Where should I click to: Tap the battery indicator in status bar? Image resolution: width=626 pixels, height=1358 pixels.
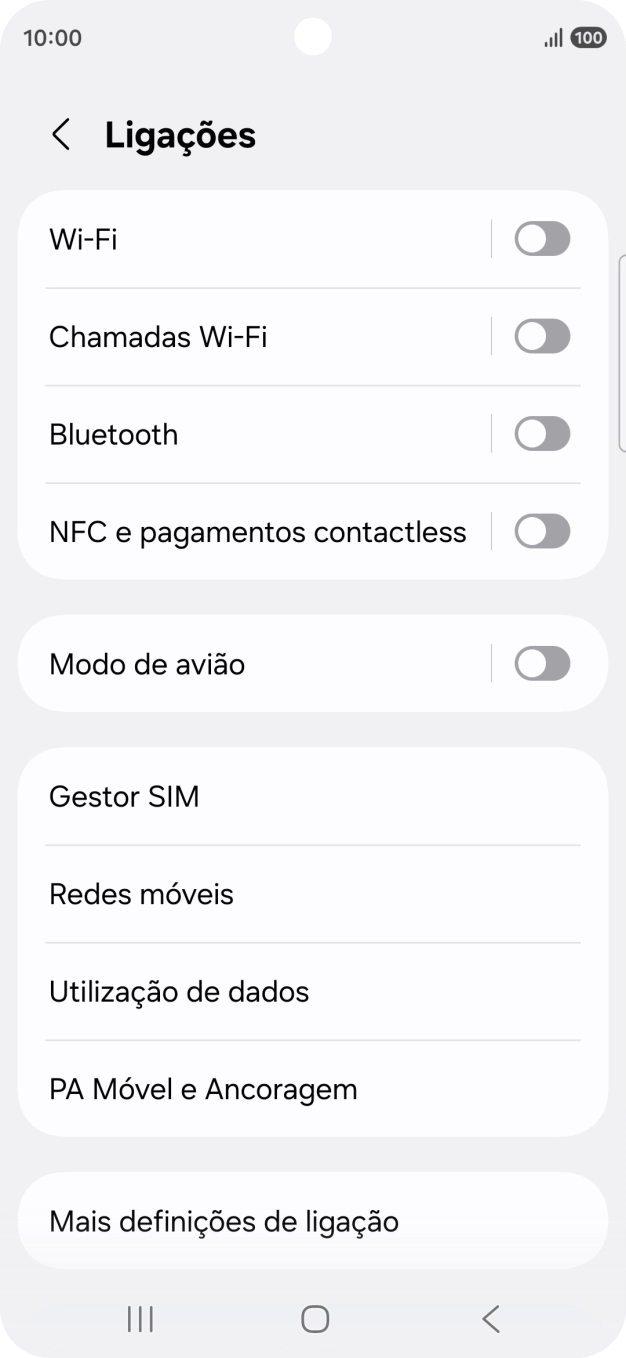pos(588,37)
